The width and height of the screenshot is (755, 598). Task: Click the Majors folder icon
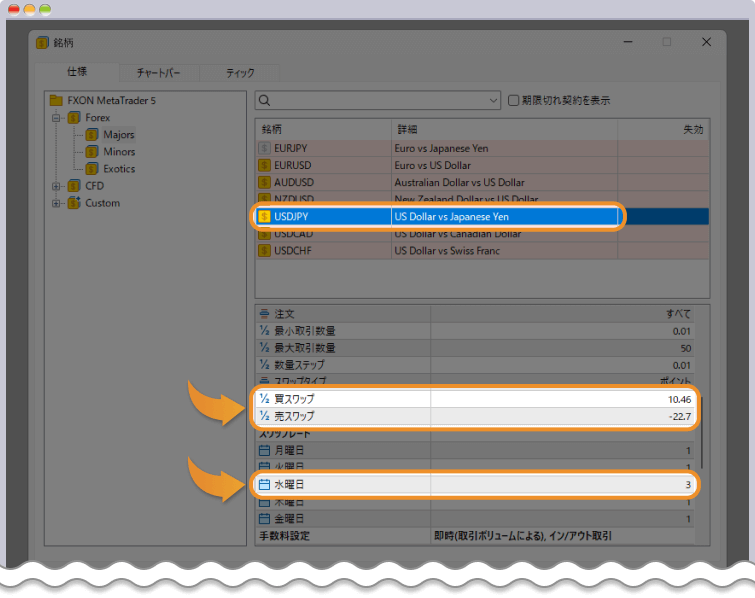(92, 135)
